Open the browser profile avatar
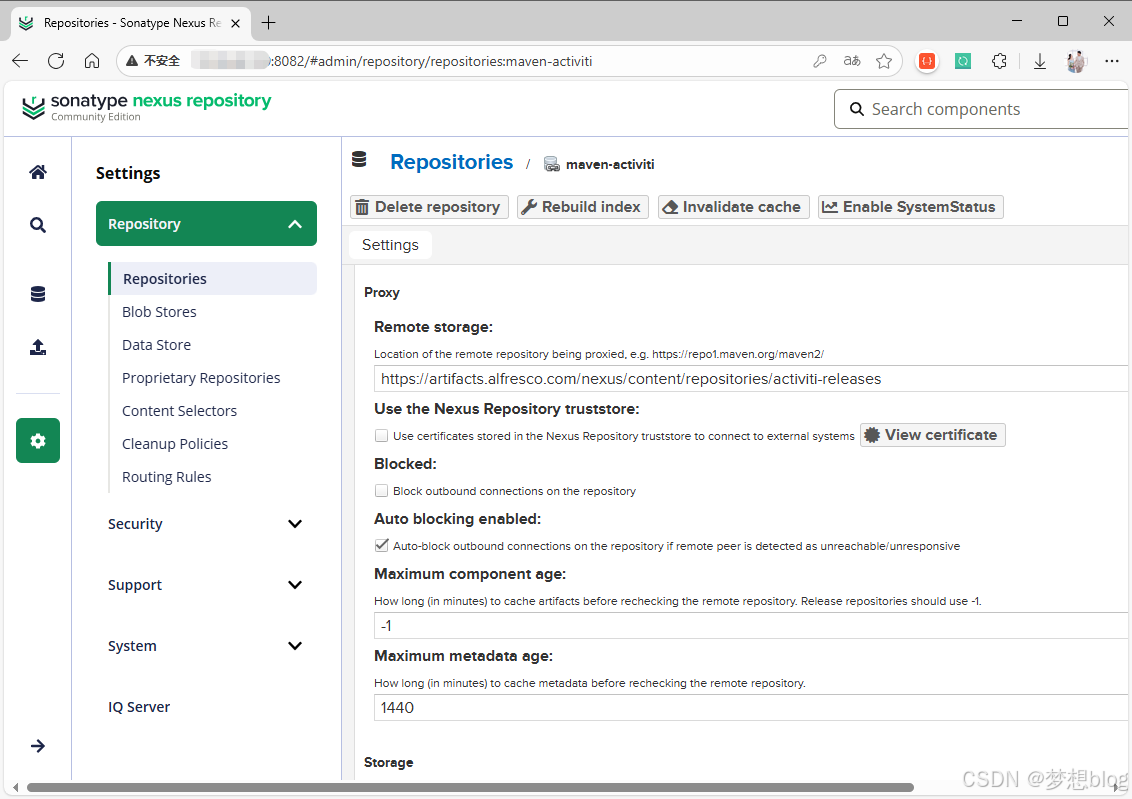 (1076, 61)
